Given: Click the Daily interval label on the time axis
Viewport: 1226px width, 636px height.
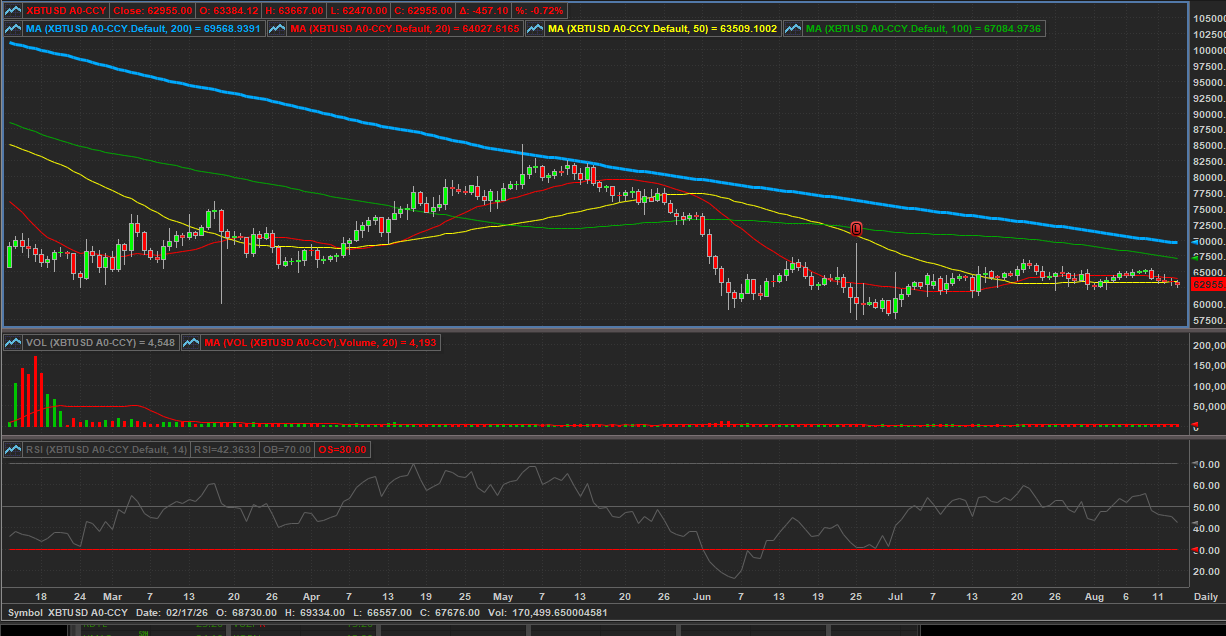Looking at the screenshot, I should point(1206,597).
